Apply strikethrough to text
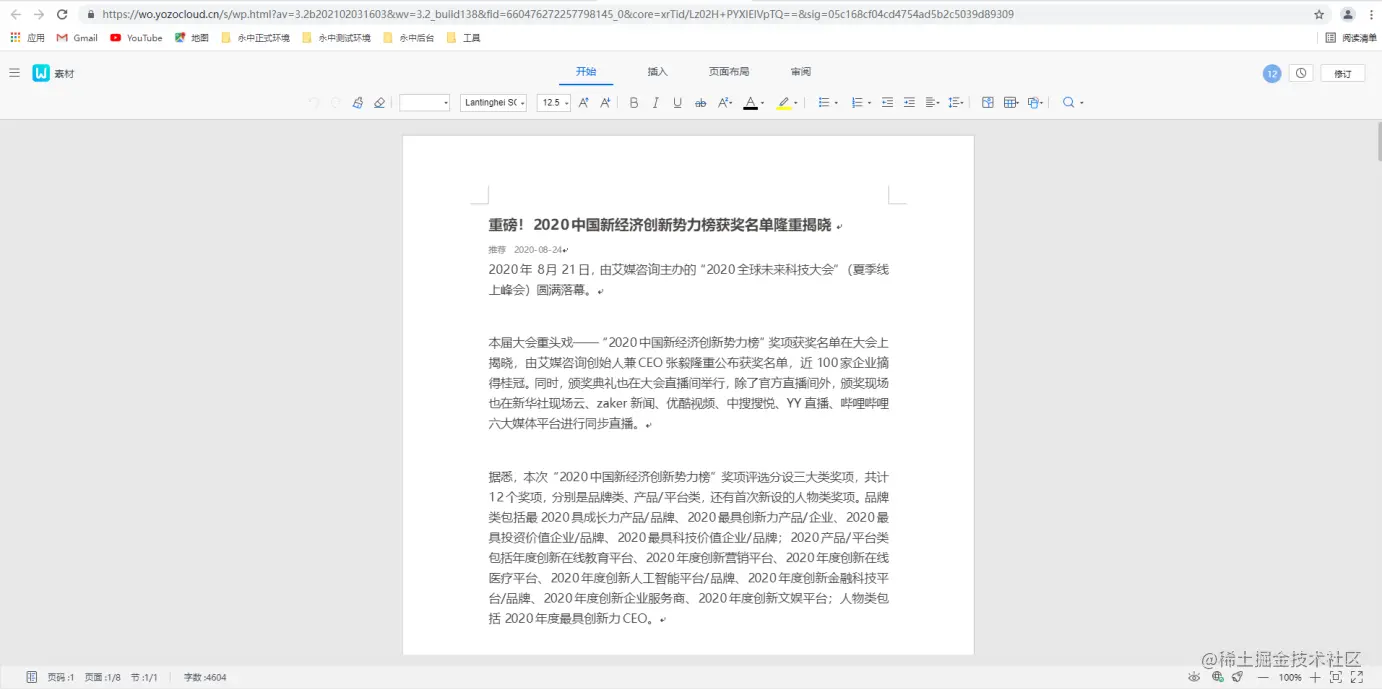This screenshot has width=1382, height=690. click(700, 102)
